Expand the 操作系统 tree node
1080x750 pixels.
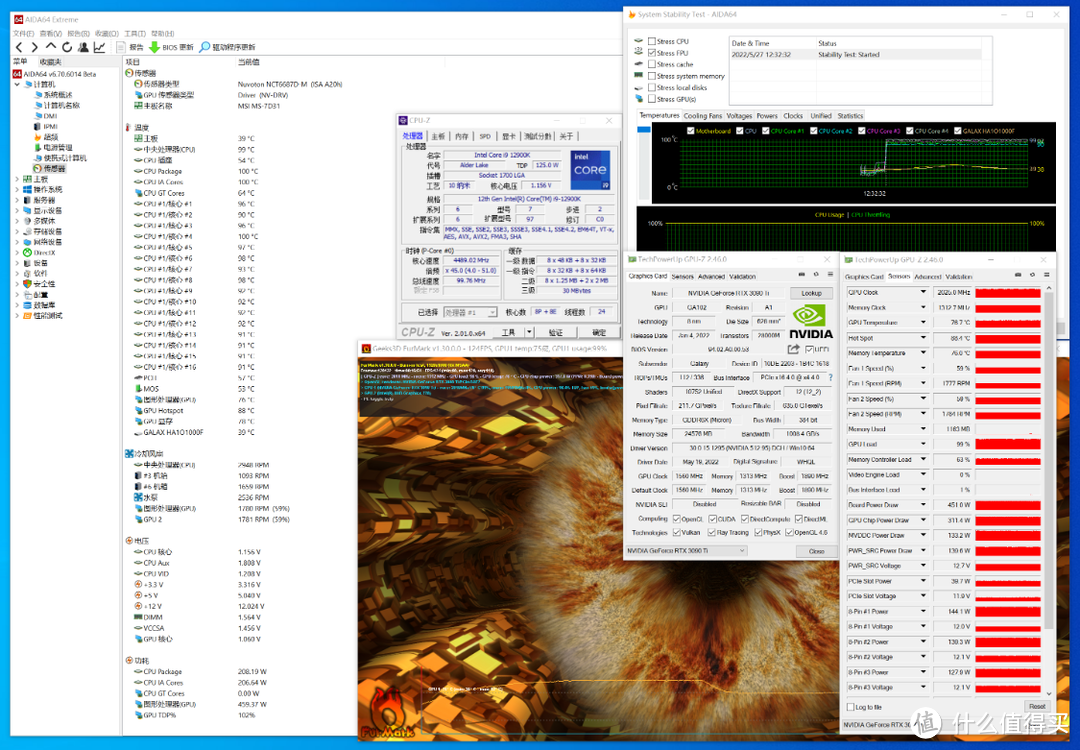(17, 189)
